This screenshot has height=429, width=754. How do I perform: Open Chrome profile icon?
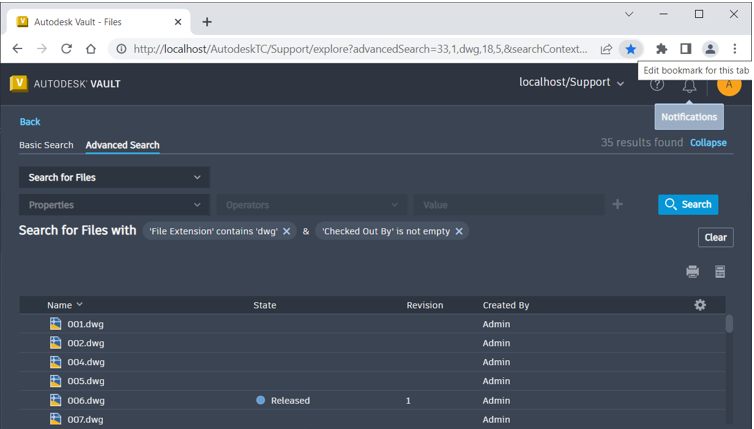point(710,49)
